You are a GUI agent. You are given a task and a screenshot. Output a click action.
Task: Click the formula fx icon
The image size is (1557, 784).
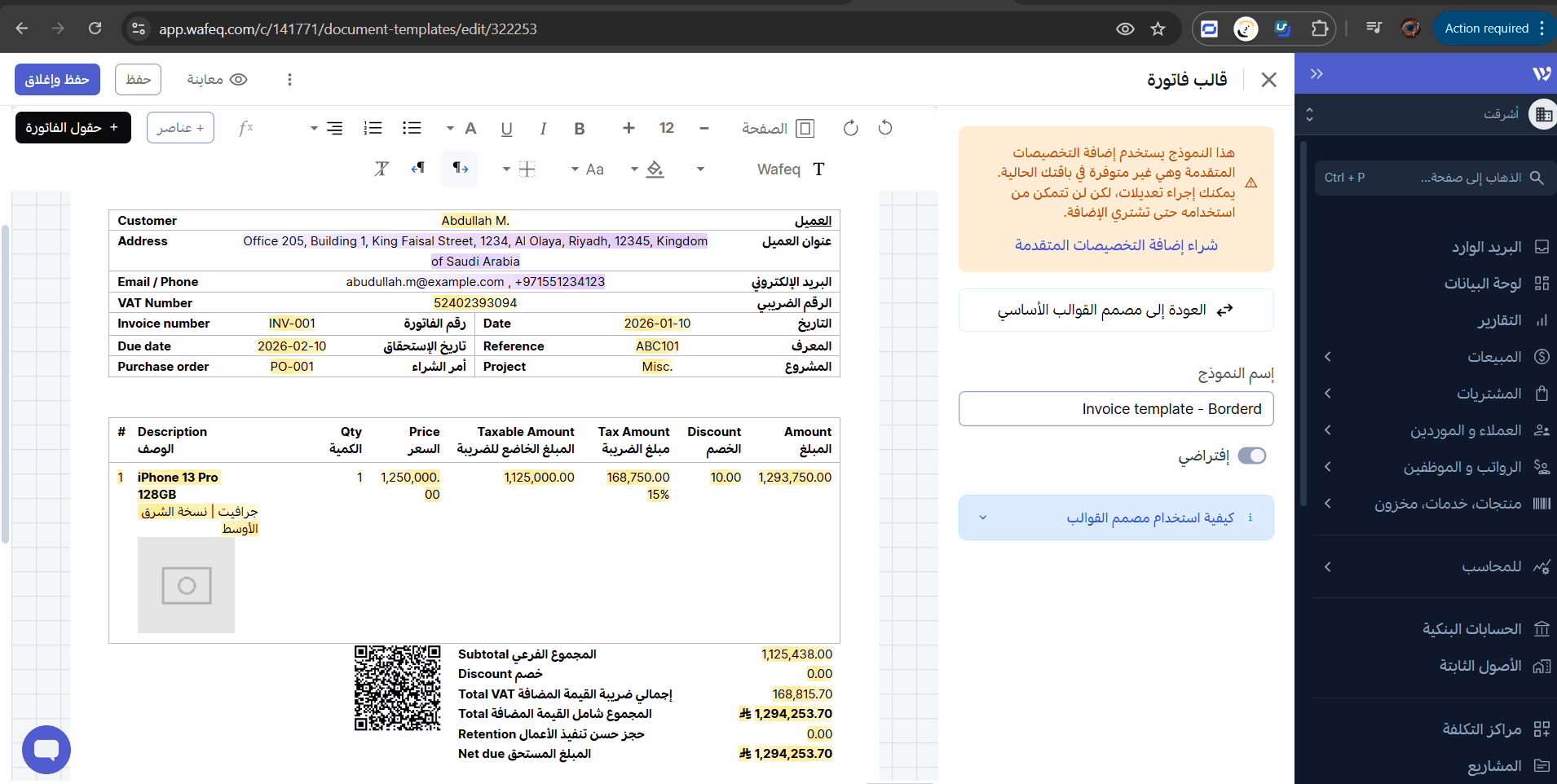click(245, 128)
